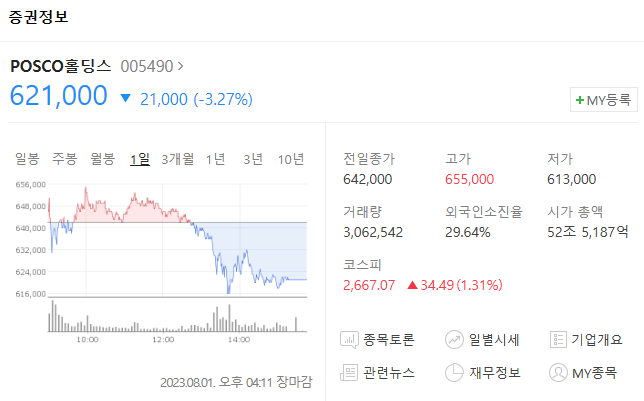View the 10년 chart range
This screenshot has height=401, width=644.
(x=291, y=158)
